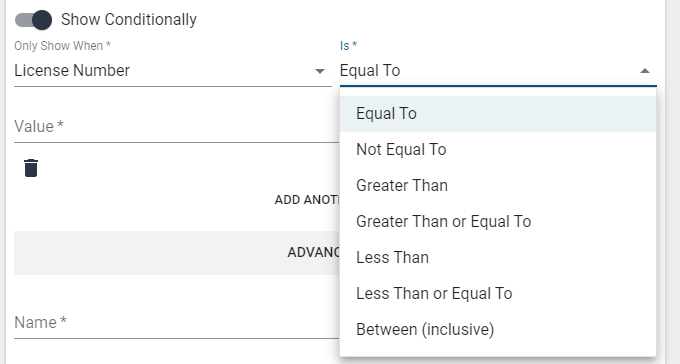This screenshot has width=680, height=364.
Task: Open the partially hidden ADVANCED button
Action: (x=177, y=253)
